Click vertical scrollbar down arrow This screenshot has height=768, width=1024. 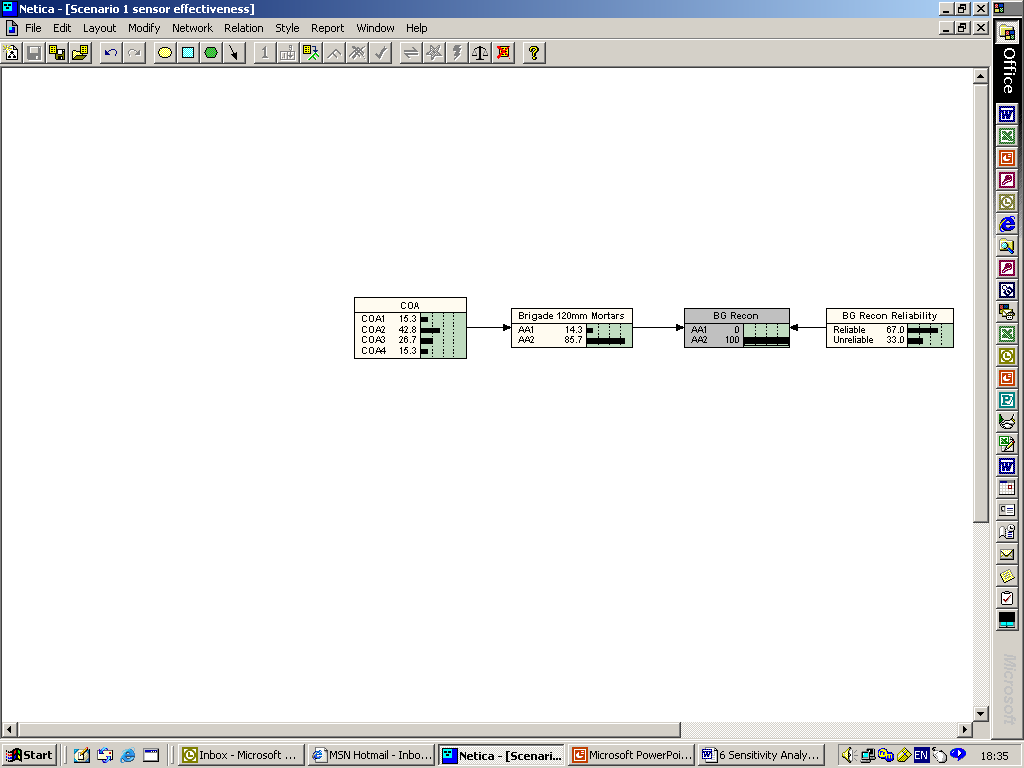[980, 713]
